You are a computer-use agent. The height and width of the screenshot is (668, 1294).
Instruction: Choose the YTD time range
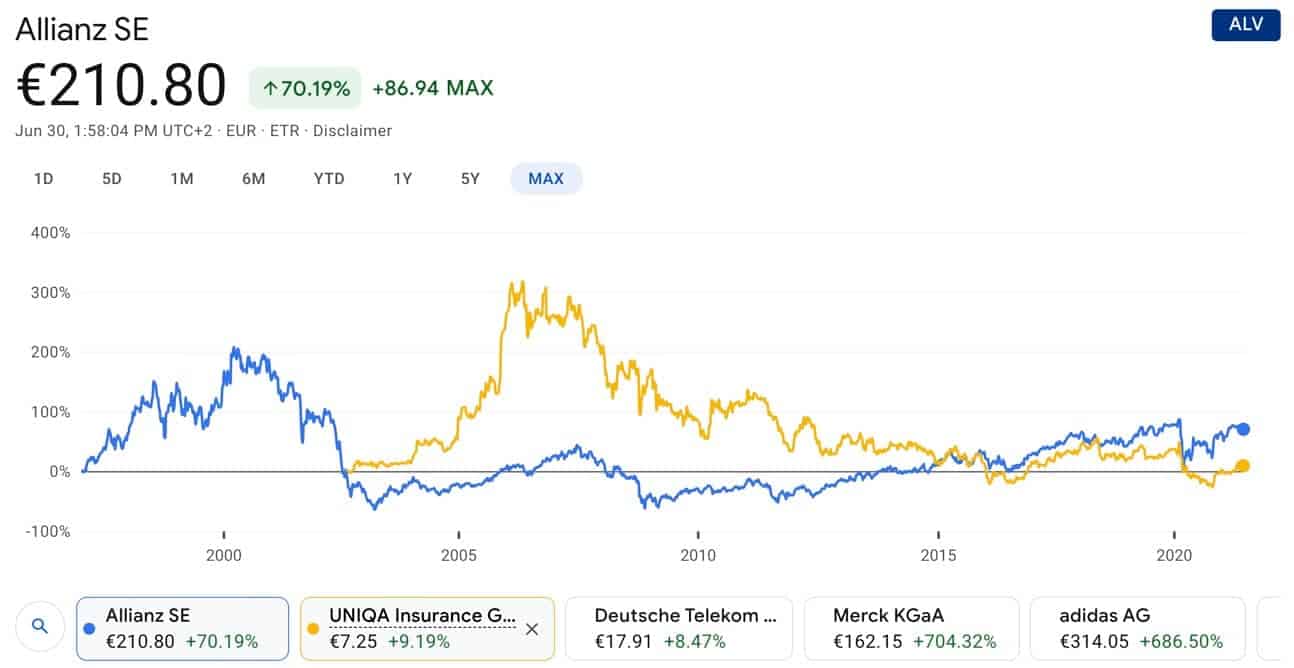click(x=329, y=179)
